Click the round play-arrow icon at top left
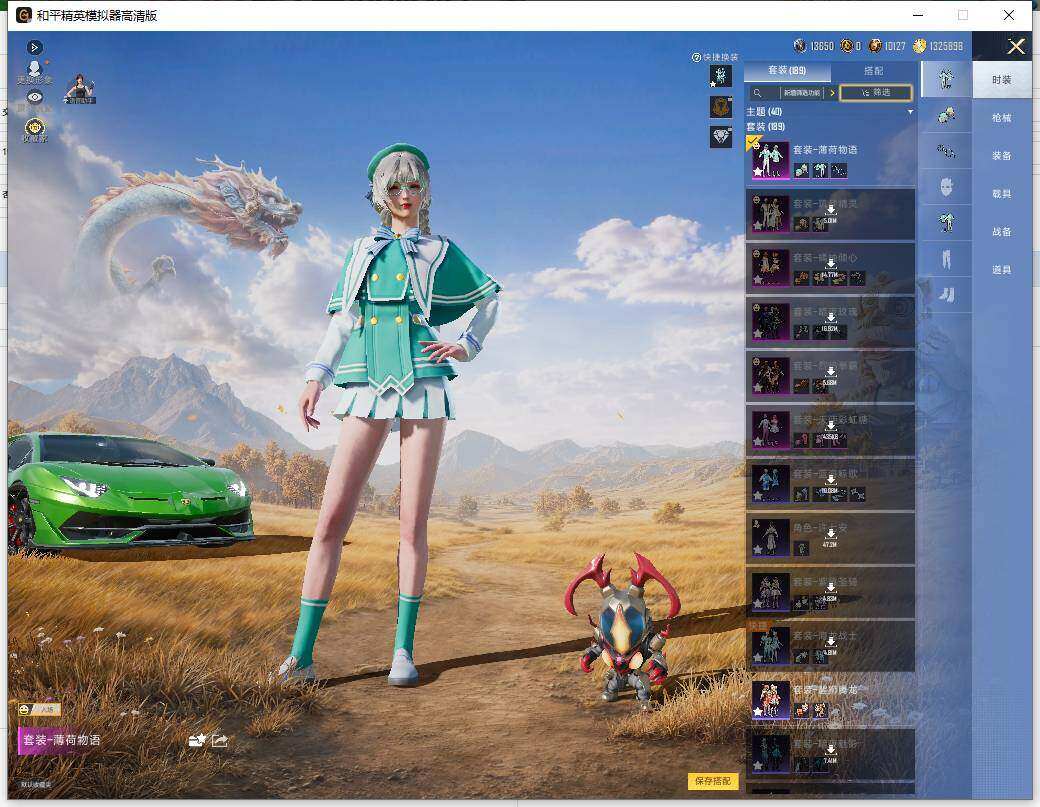 [x=35, y=47]
